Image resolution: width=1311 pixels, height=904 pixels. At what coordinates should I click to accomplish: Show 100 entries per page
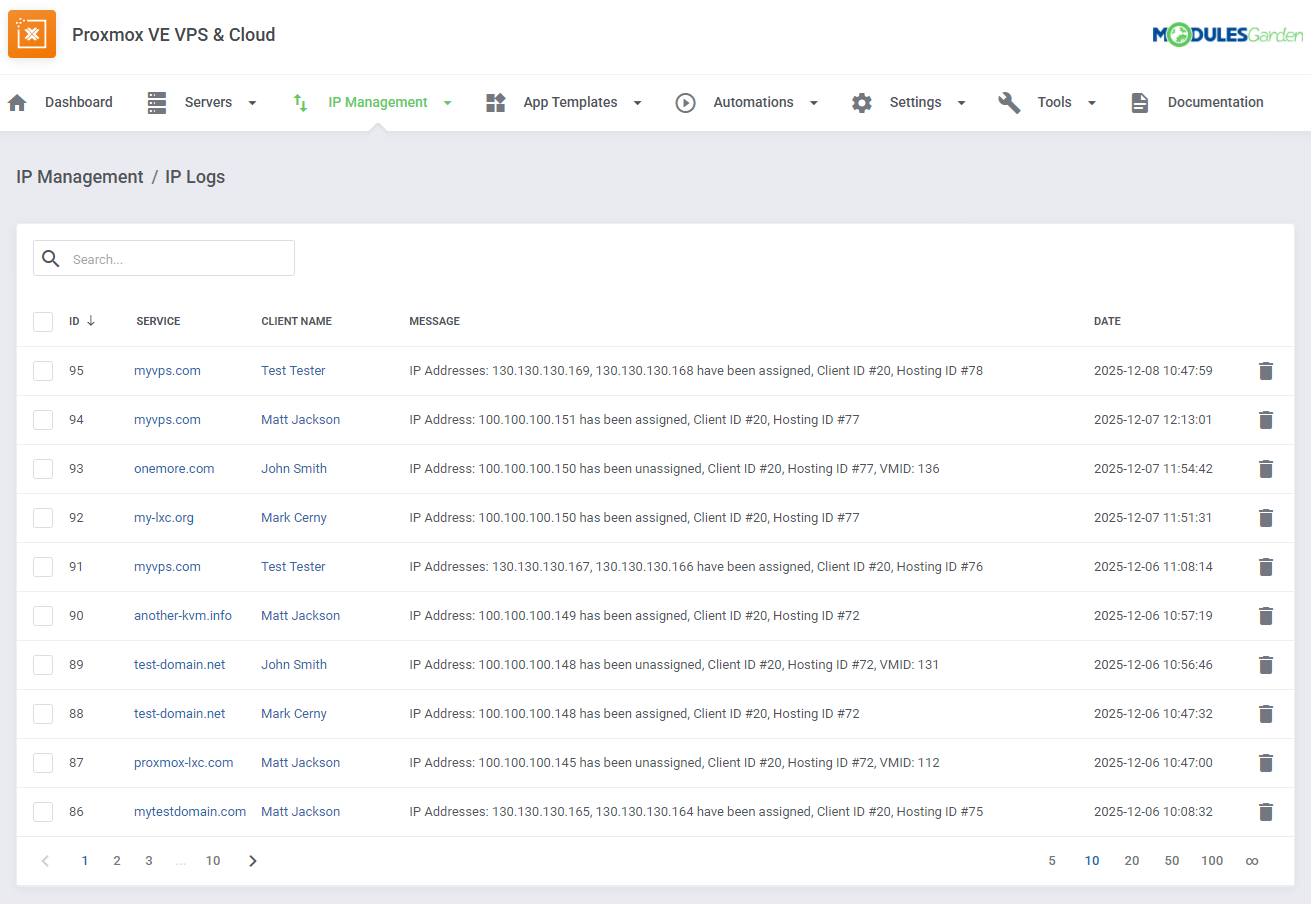(x=1212, y=861)
